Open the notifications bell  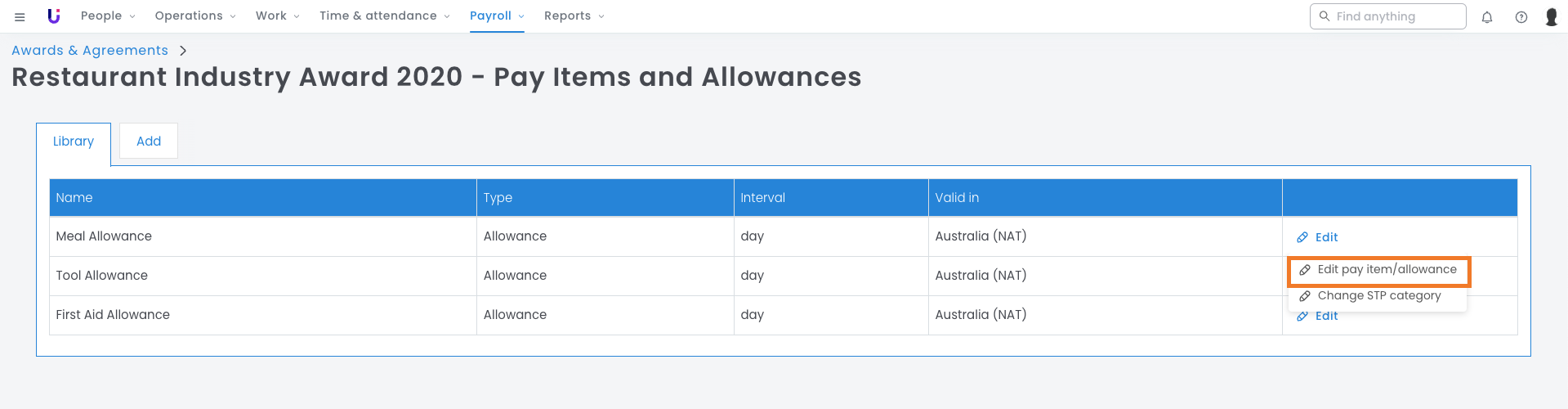pyautogui.click(x=1487, y=17)
